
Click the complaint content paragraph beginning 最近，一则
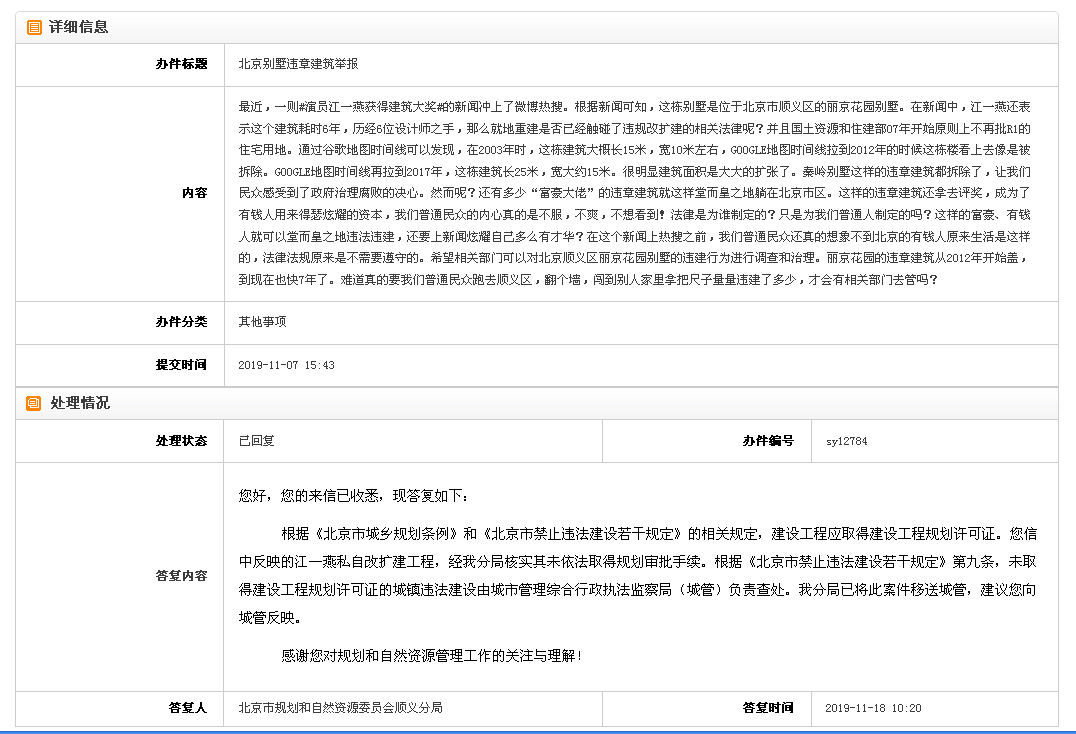click(635, 193)
